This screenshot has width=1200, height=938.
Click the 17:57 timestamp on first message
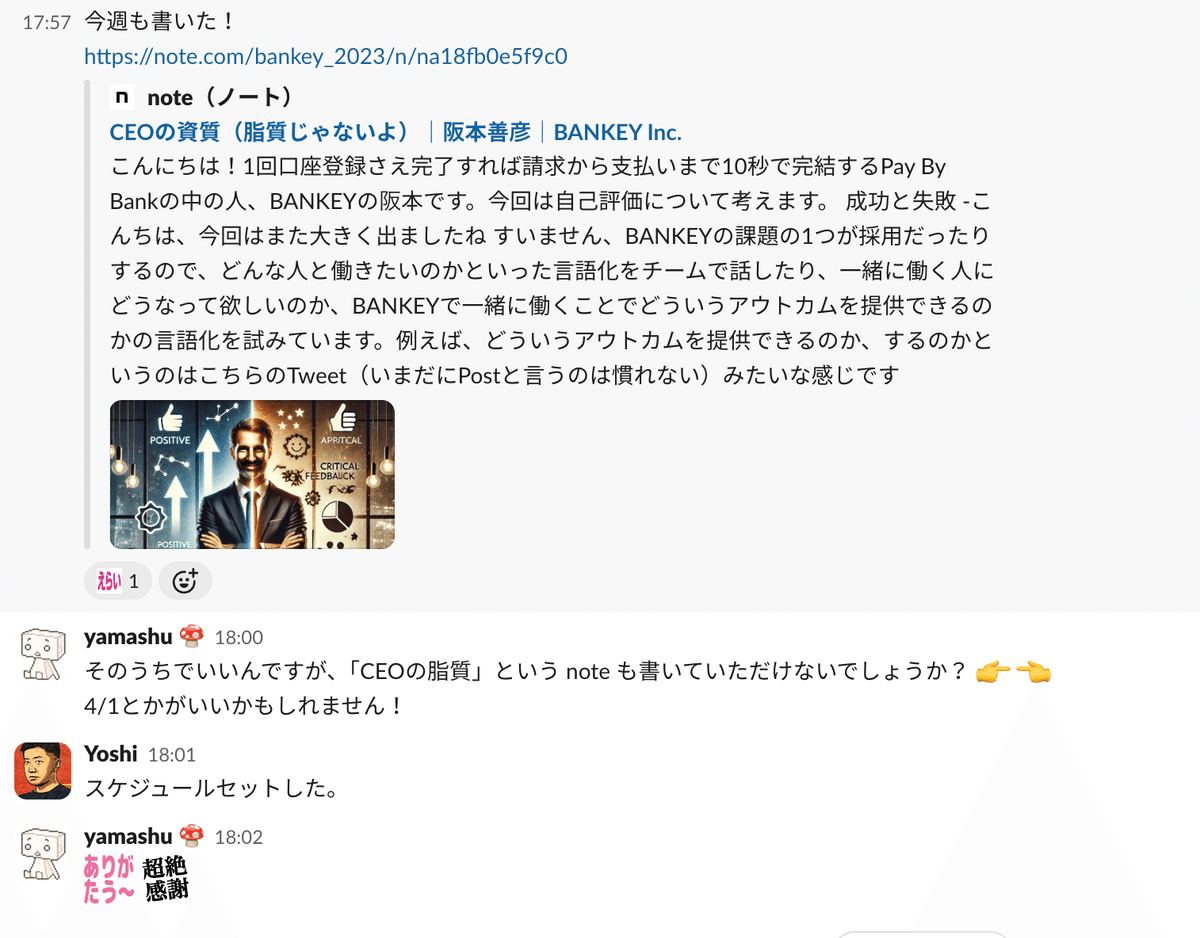pos(46,22)
